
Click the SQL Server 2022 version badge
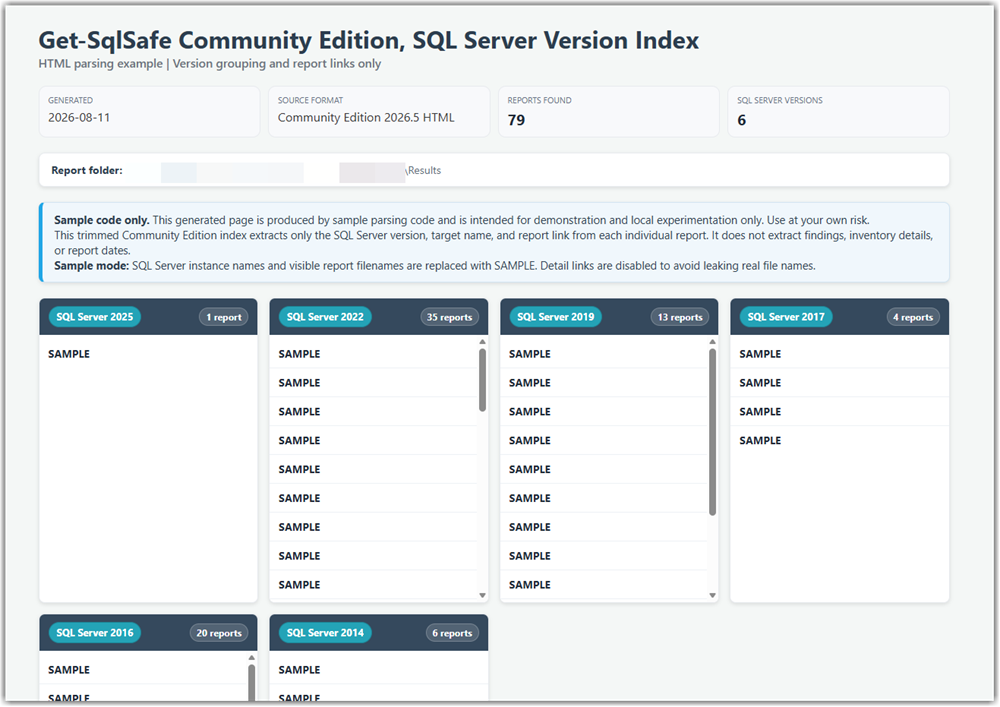325,317
